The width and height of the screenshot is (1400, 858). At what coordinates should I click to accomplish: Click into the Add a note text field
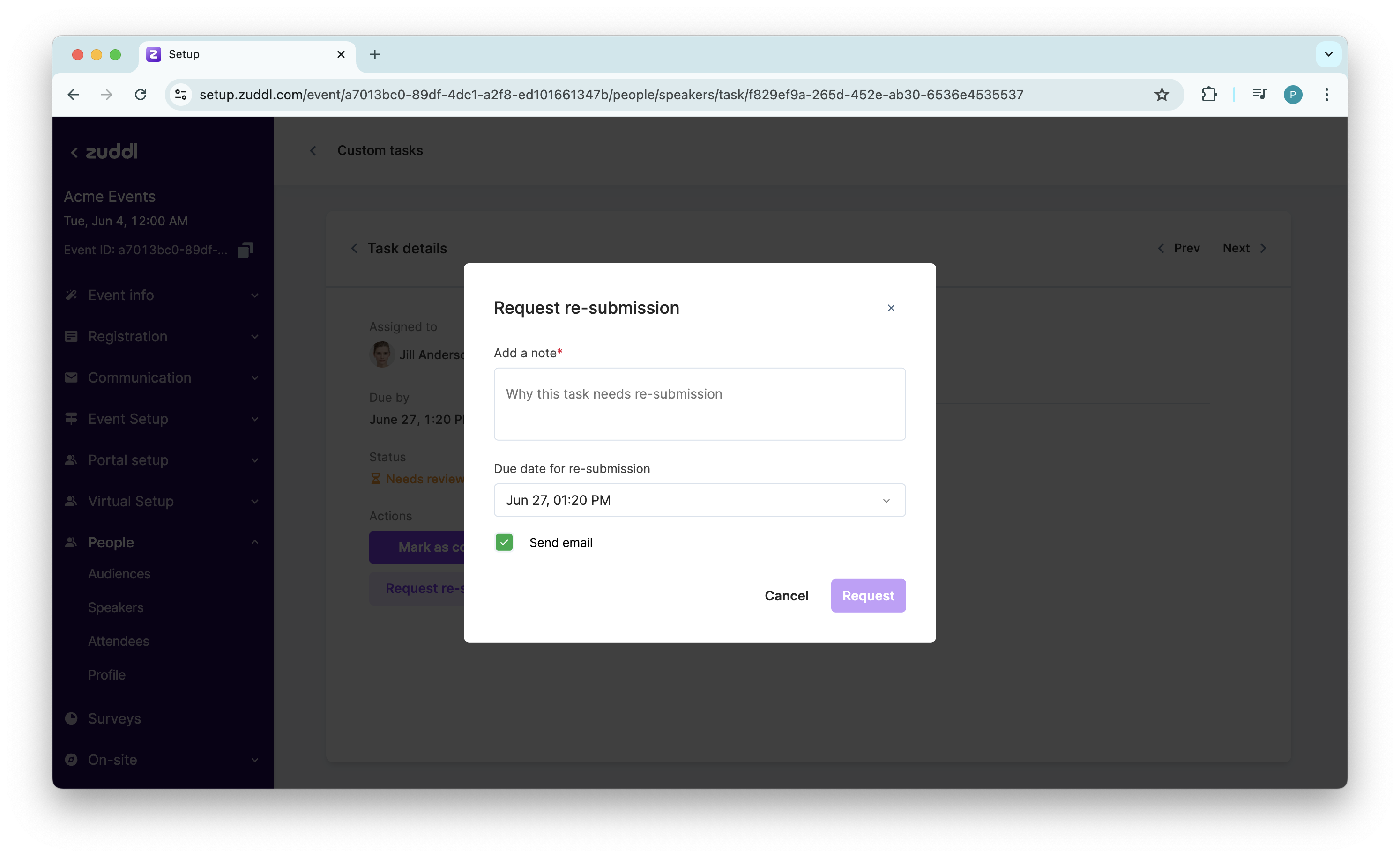(700, 404)
